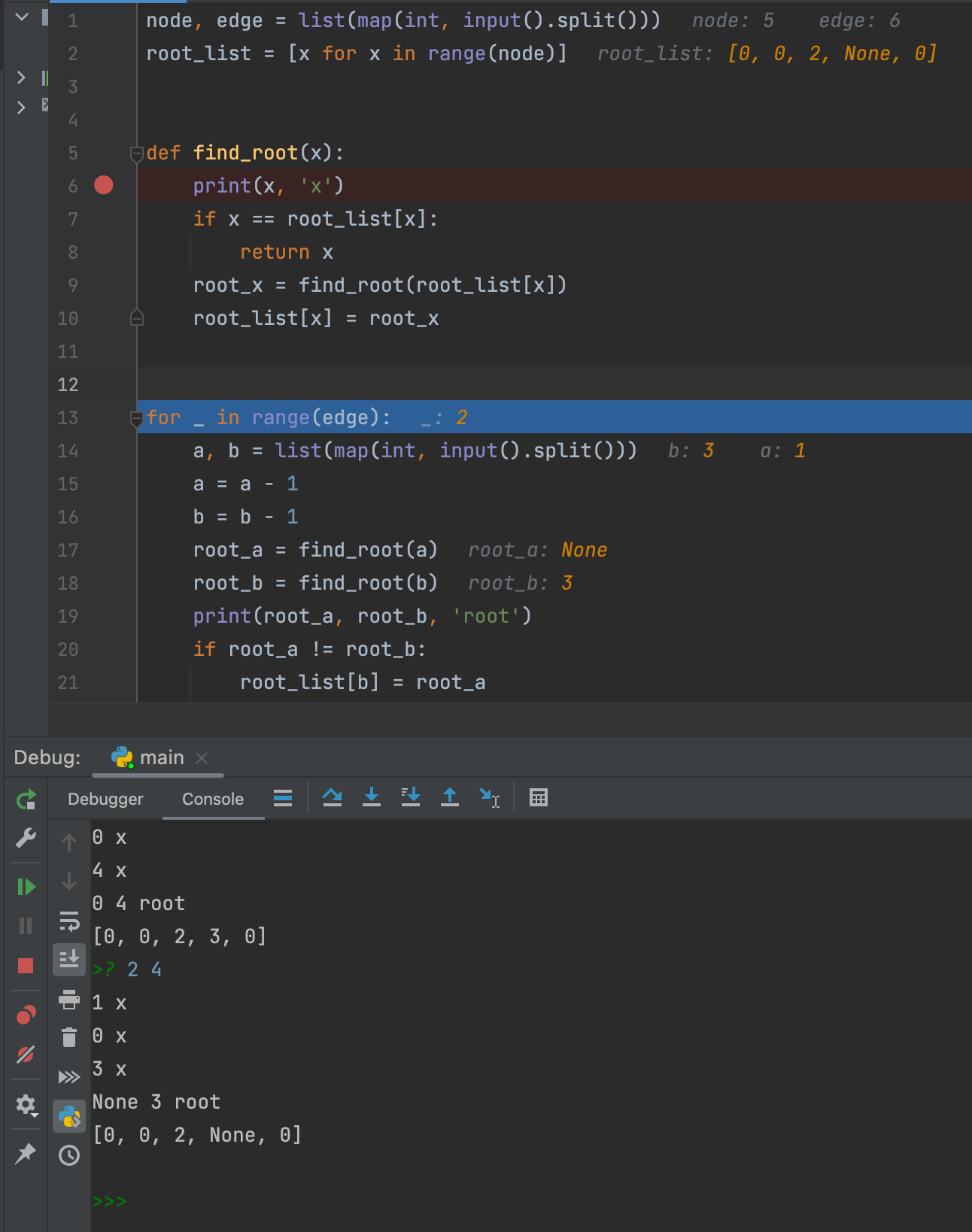Viewport: 972px width, 1232px height.
Task: Step into the function
Action: (x=372, y=797)
